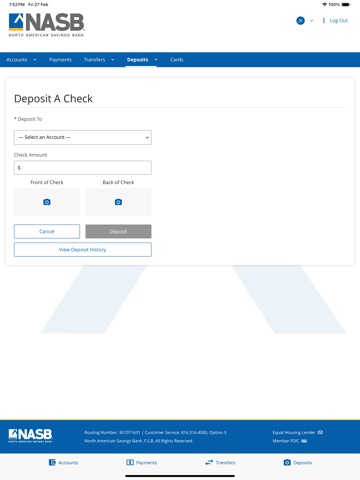Click the Deposit A Check heading
The height and width of the screenshot is (480, 360).
[x=53, y=99]
